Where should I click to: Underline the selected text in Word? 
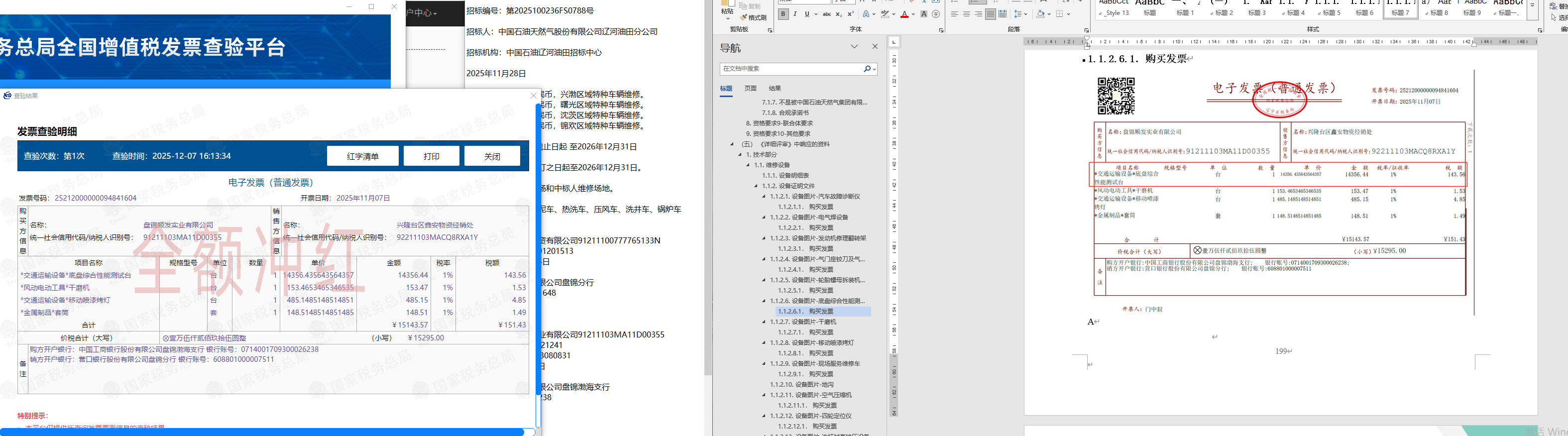[807, 14]
